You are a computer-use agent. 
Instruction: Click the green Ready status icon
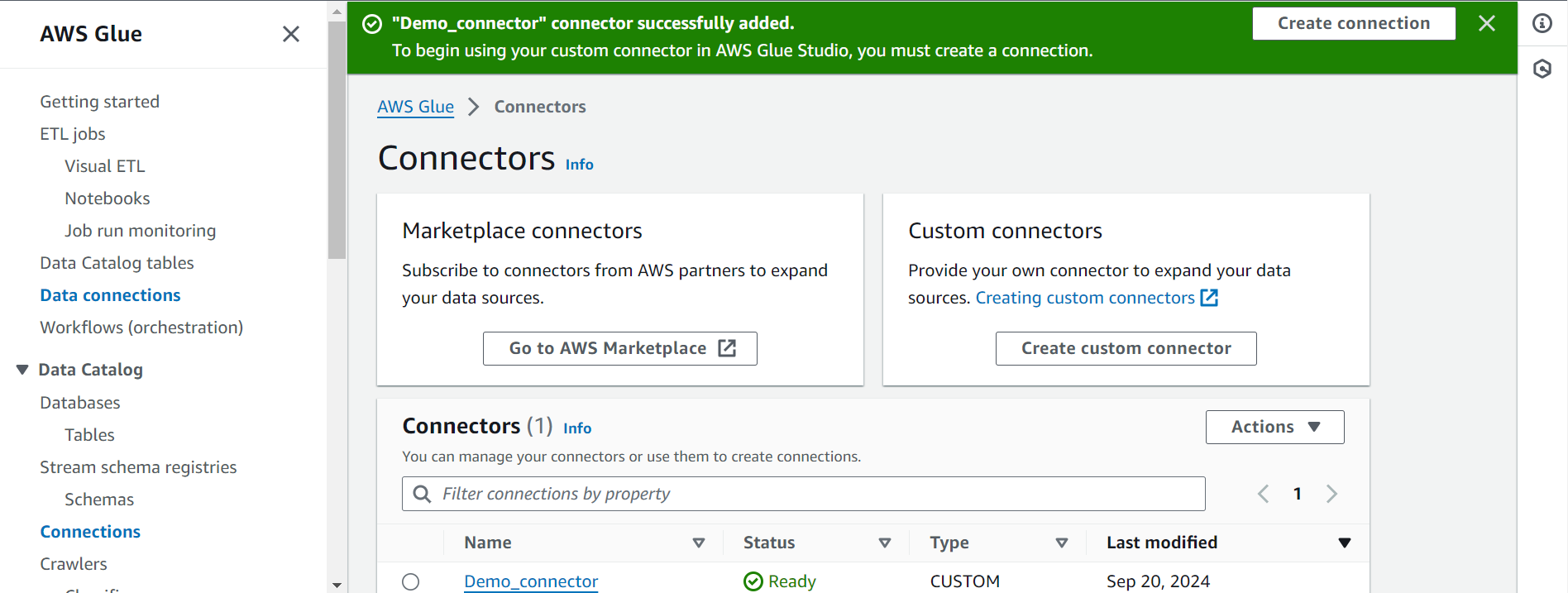(753, 581)
